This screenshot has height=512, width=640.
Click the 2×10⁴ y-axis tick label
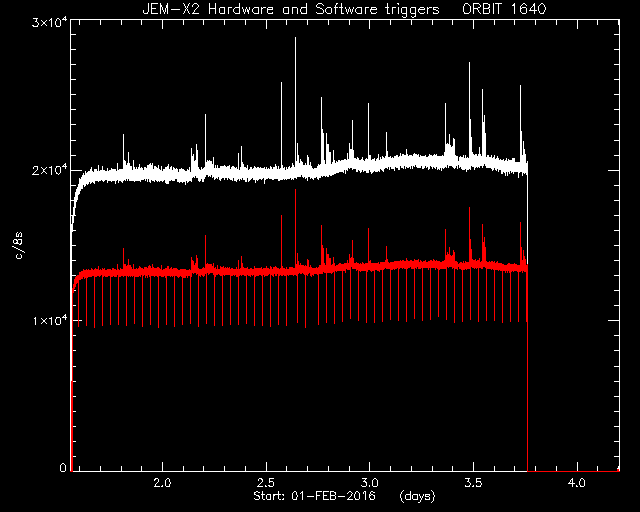(49, 169)
